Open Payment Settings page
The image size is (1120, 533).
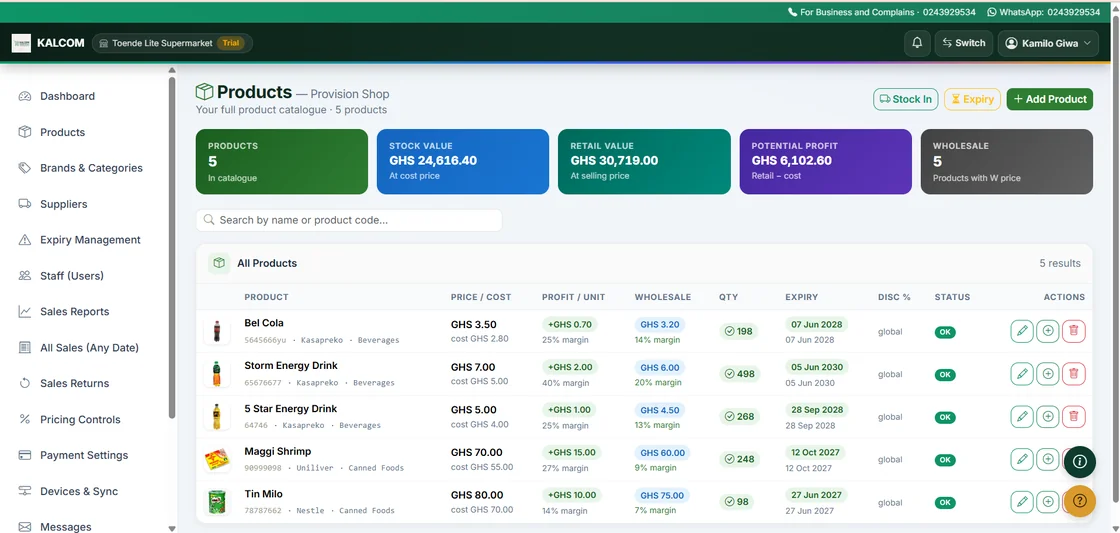pos(84,455)
